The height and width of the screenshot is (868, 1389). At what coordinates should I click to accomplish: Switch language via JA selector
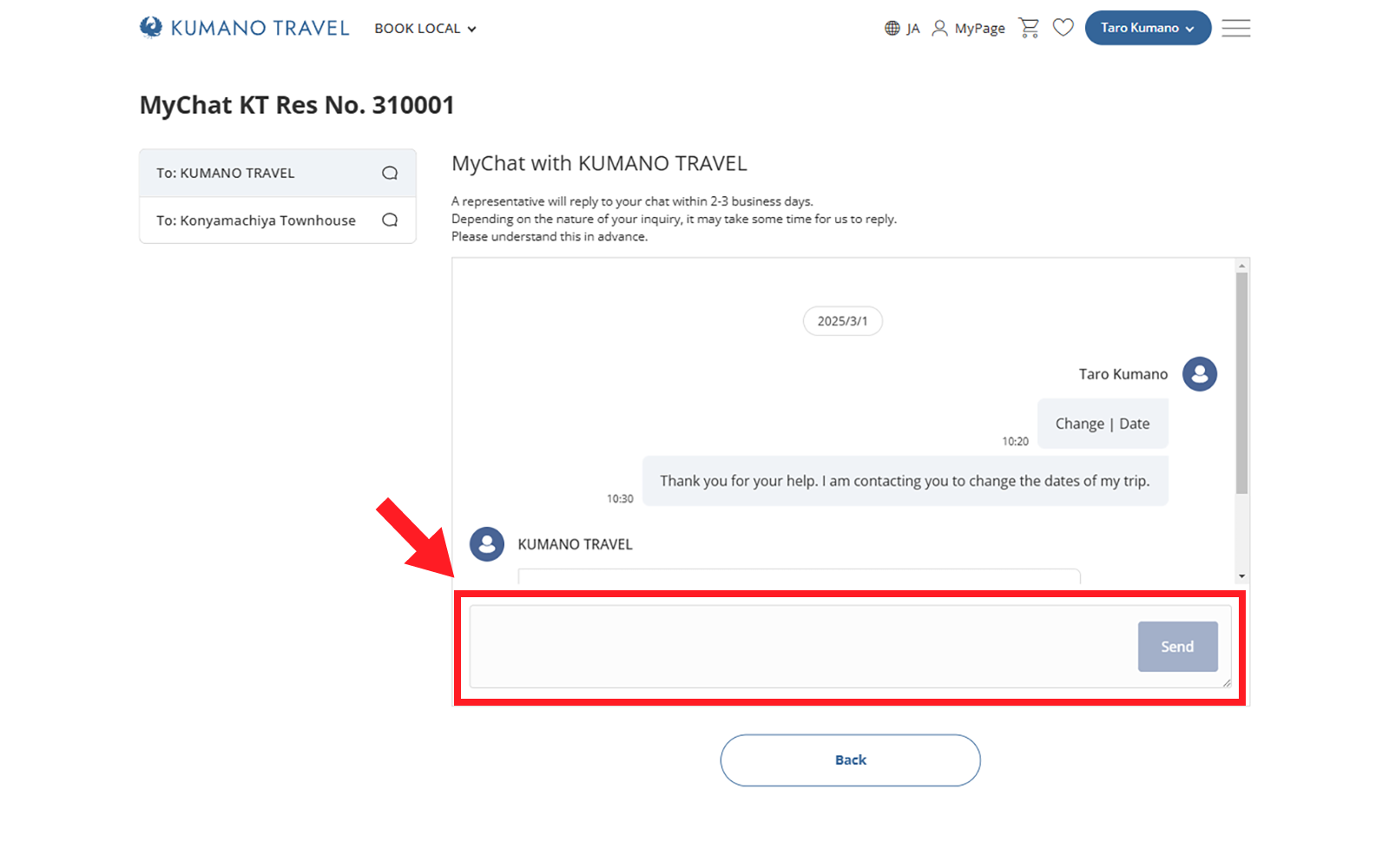[912, 29]
